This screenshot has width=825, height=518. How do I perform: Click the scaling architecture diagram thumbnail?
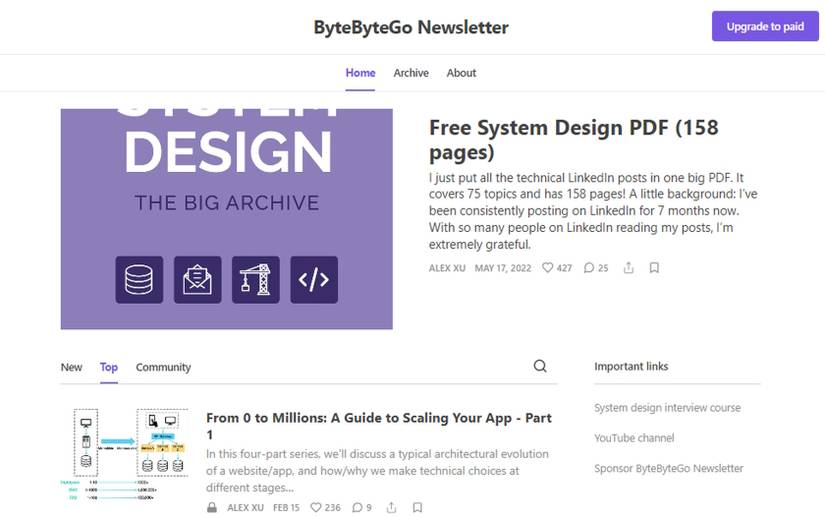pyautogui.click(x=125, y=454)
